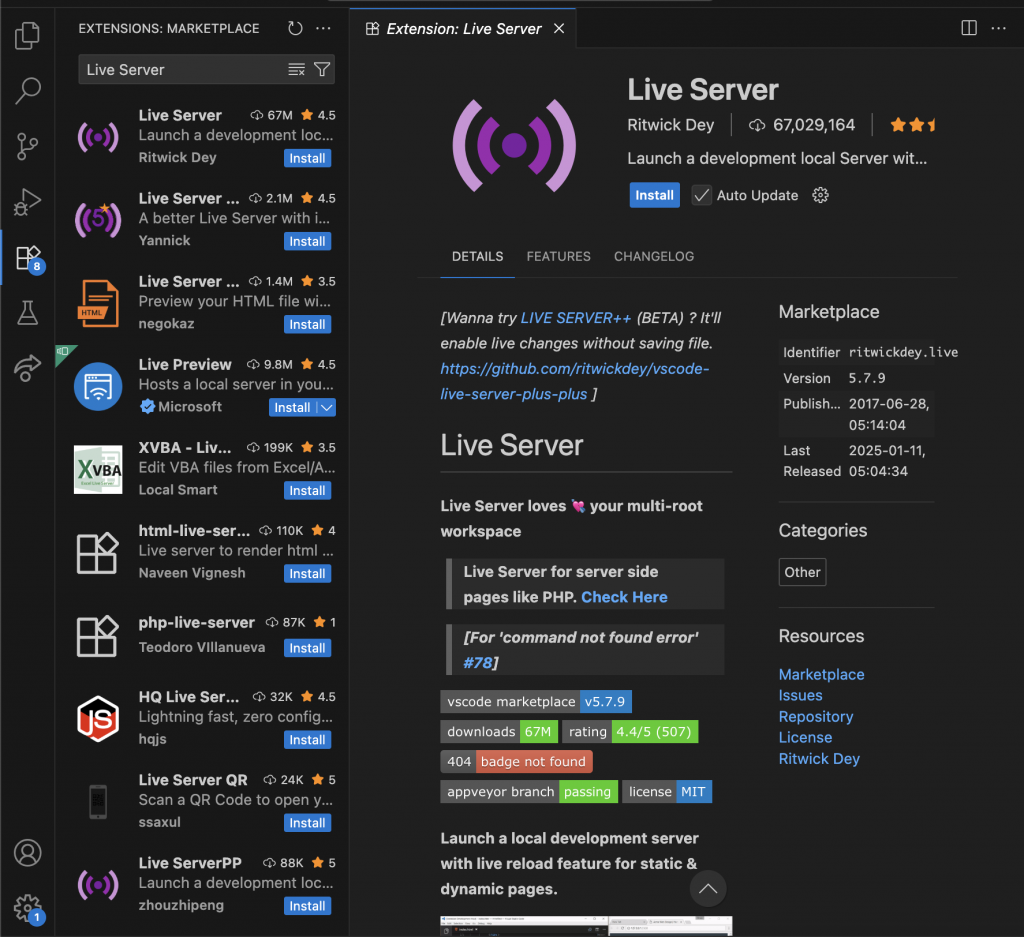
Task: Open the Repository resource link
Action: tap(816, 716)
